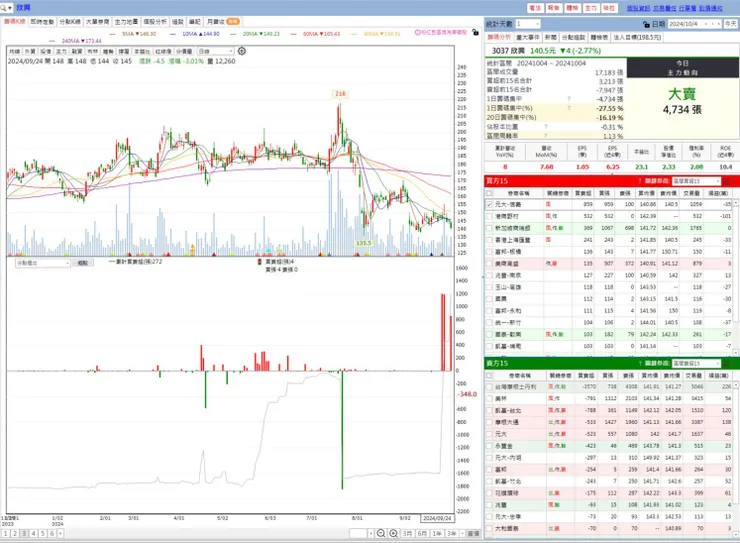This screenshot has height=543, width=740.
Task: Zoom in the chart with plus magnifier
Action: point(393,534)
